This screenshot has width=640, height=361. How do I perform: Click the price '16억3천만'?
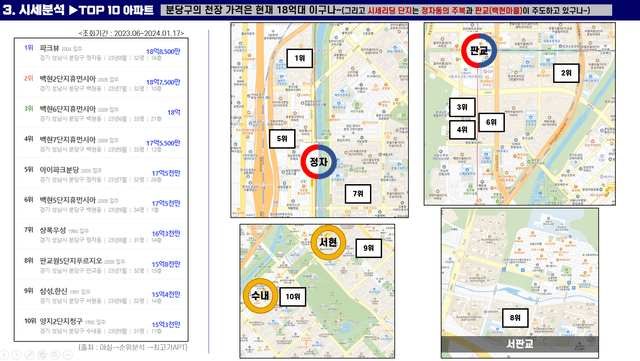tap(166, 234)
